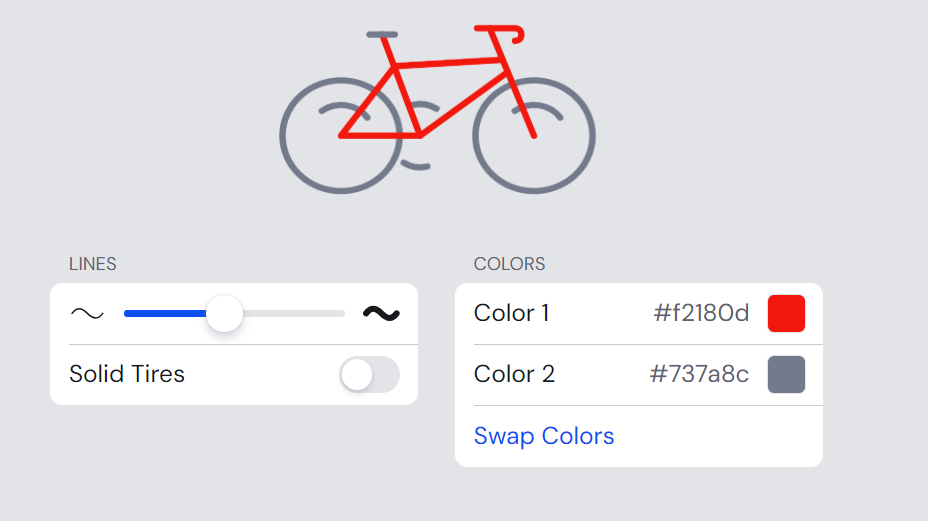The image size is (928, 521).
Task: Open the gray Color 2 swatch
Action: [786, 374]
